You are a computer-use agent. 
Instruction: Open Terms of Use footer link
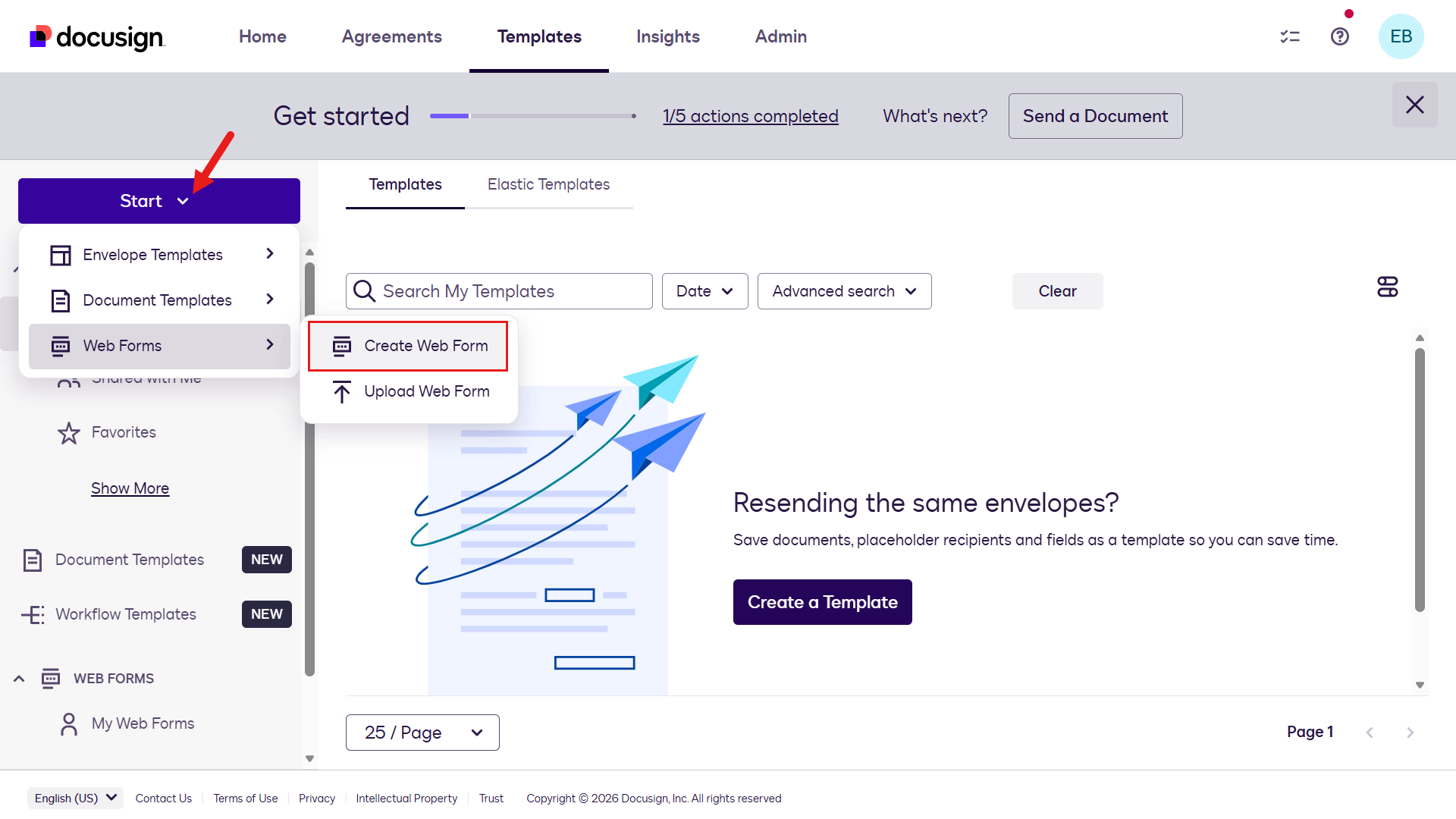pos(246,799)
